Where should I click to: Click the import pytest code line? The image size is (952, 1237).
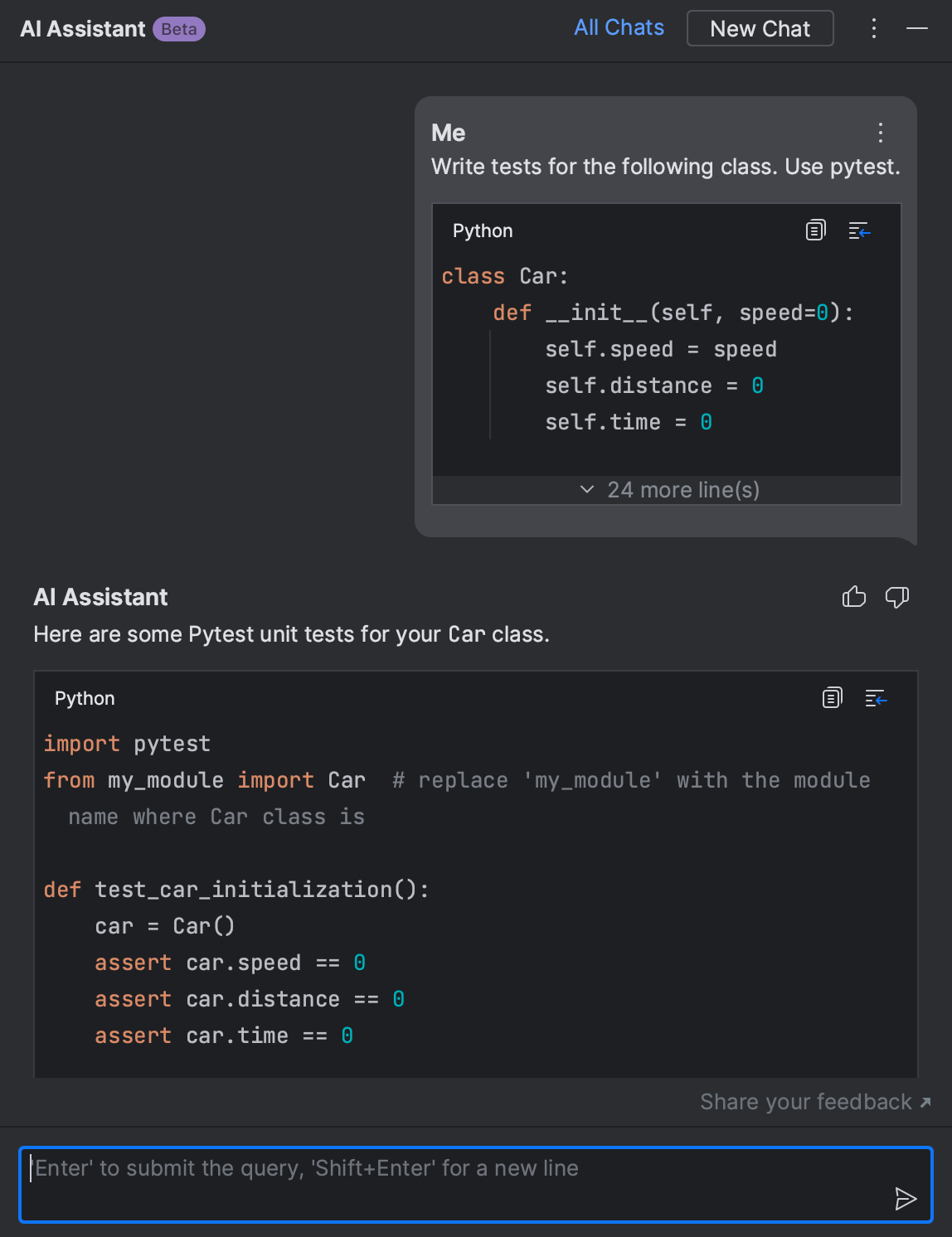pos(128,744)
